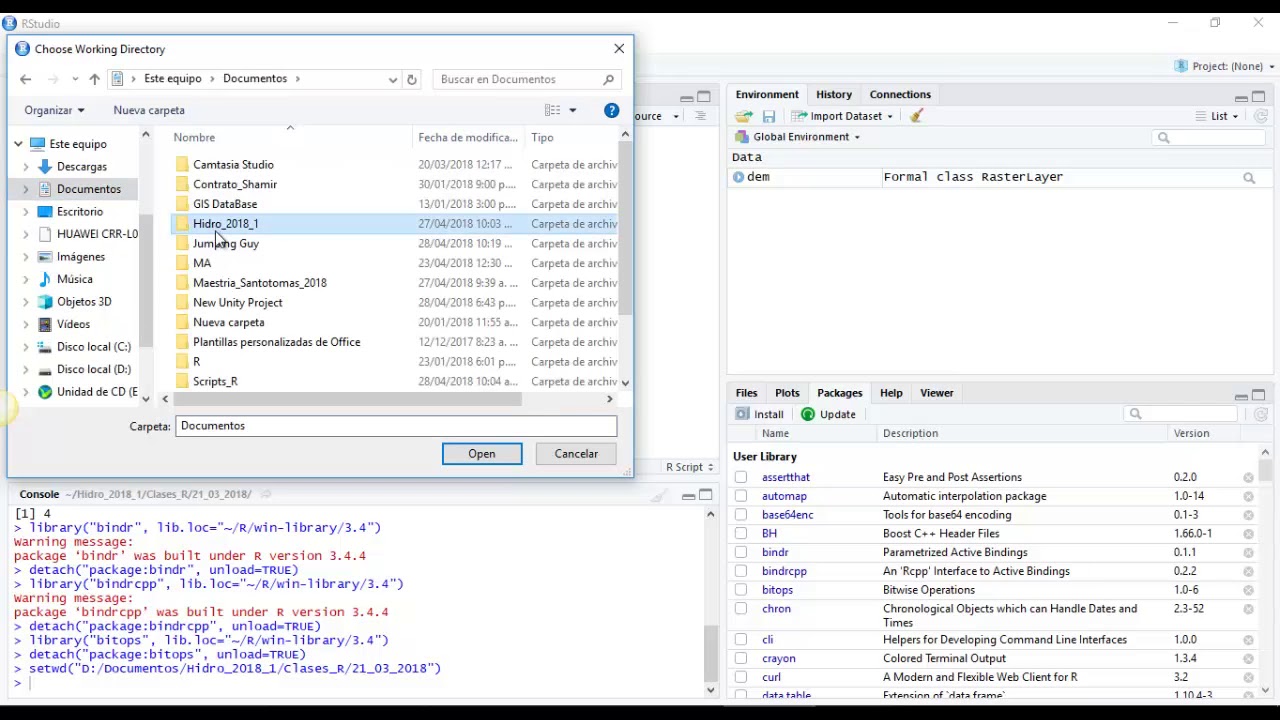Maximize the Console pane

click(x=706, y=495)
